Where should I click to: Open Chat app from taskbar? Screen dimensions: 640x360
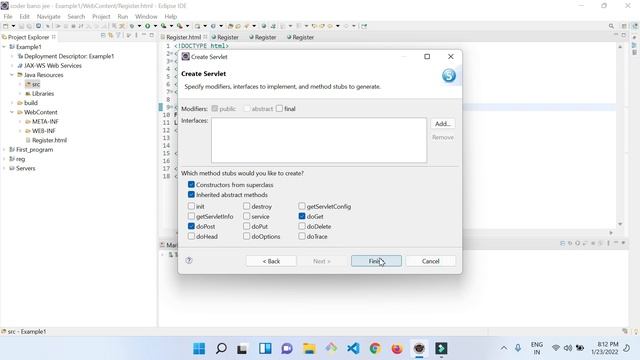coord(287,349)
